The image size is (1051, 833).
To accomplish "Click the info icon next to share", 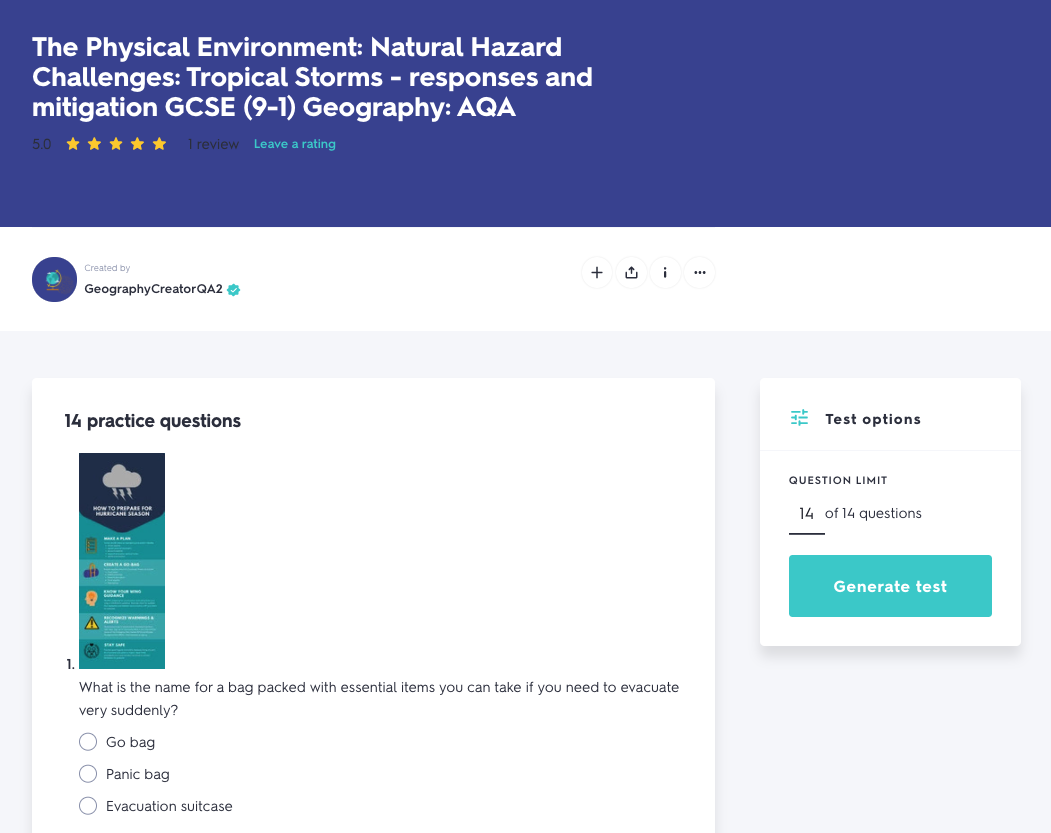I will coord(665,272).
